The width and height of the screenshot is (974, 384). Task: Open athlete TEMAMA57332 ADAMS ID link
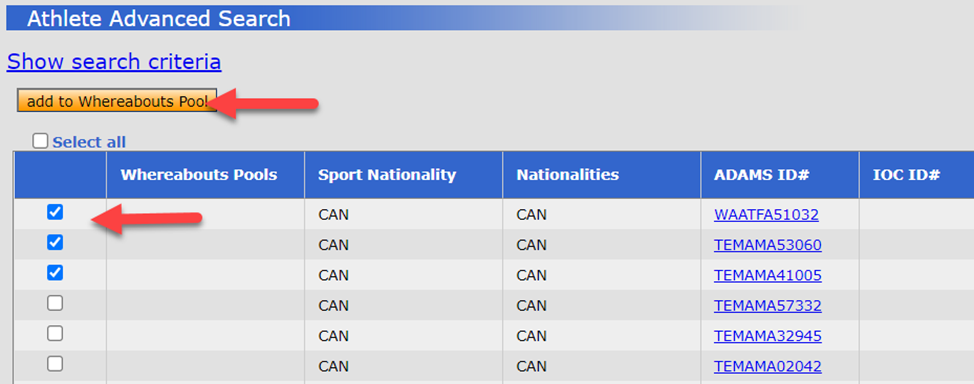pyautogui.click(x=768, y=306)
